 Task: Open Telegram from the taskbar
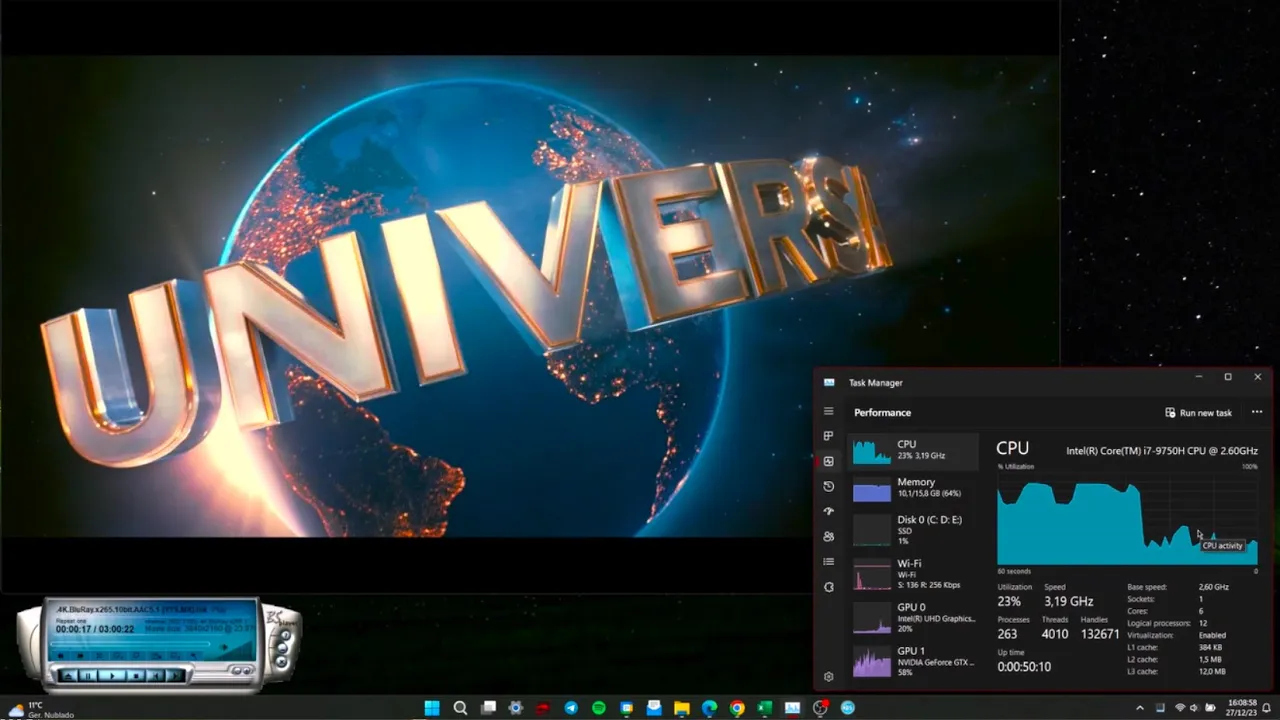click(x=571, y=708)
